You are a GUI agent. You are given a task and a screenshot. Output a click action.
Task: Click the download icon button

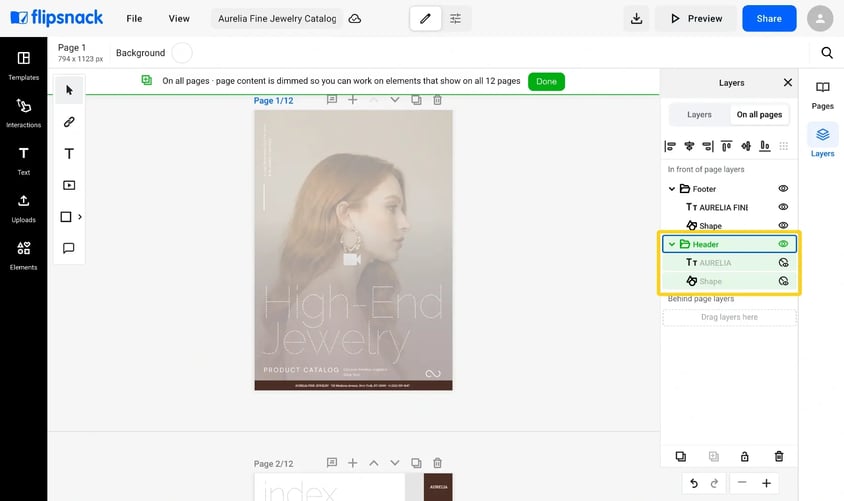[636, 19]
